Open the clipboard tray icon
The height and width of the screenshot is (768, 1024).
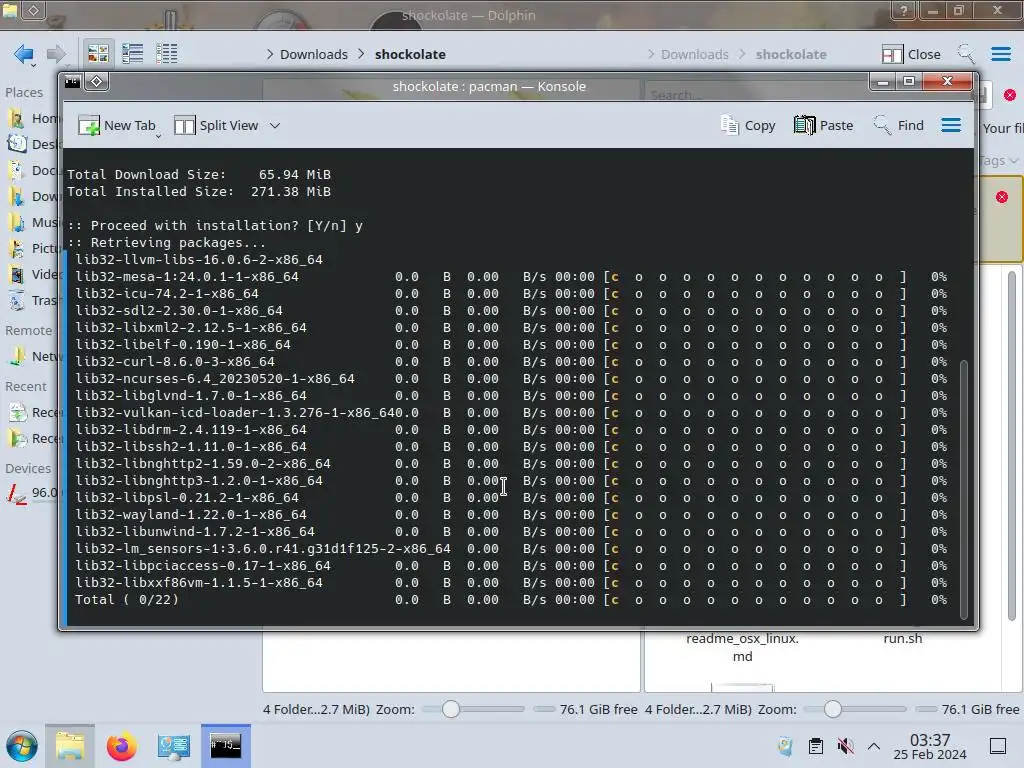click(815, 746)
